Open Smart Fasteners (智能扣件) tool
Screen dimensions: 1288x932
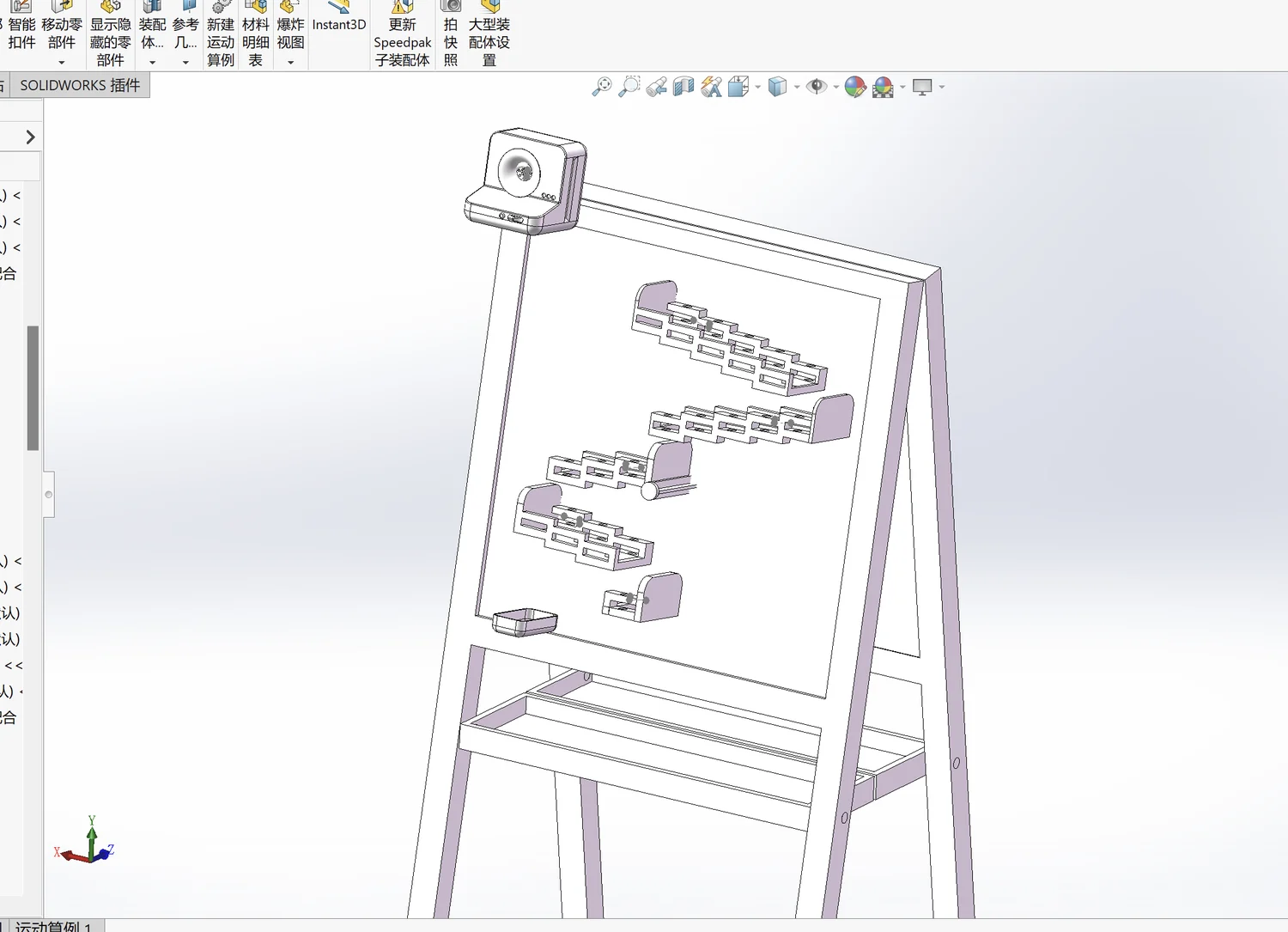click(21, 26)
